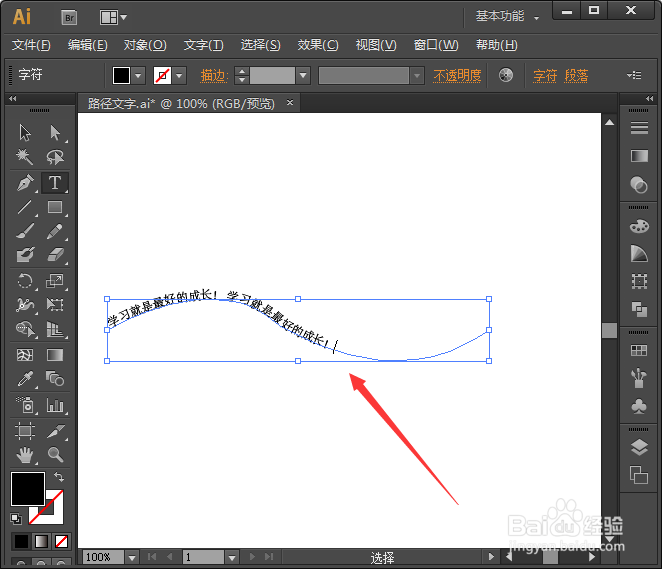The width and height of the screenshot is (662, 569).
Task: Select the Perspective Grid tool
Action: coord(55,329)
